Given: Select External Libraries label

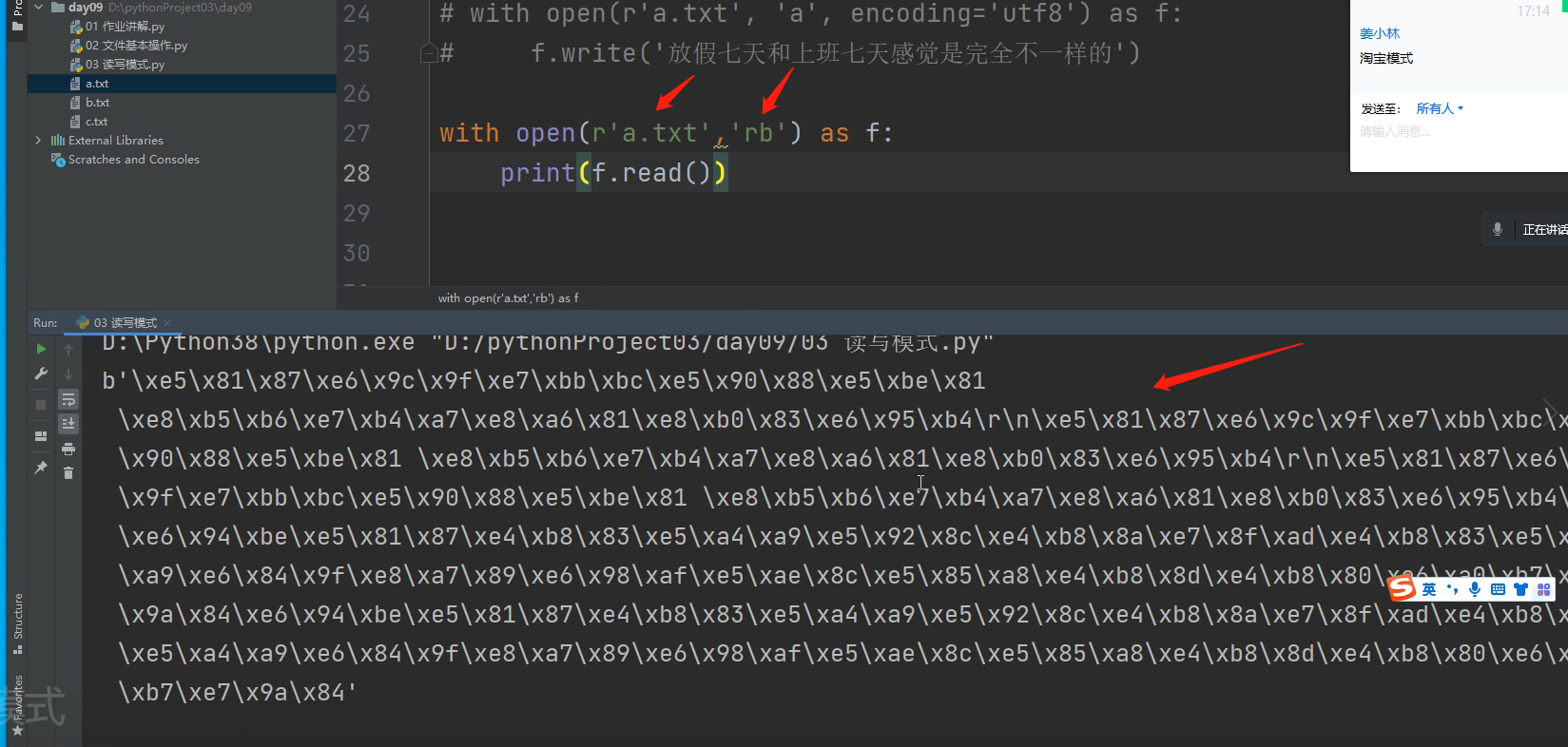Looking at the screenshot, I should tap(116, 141).
